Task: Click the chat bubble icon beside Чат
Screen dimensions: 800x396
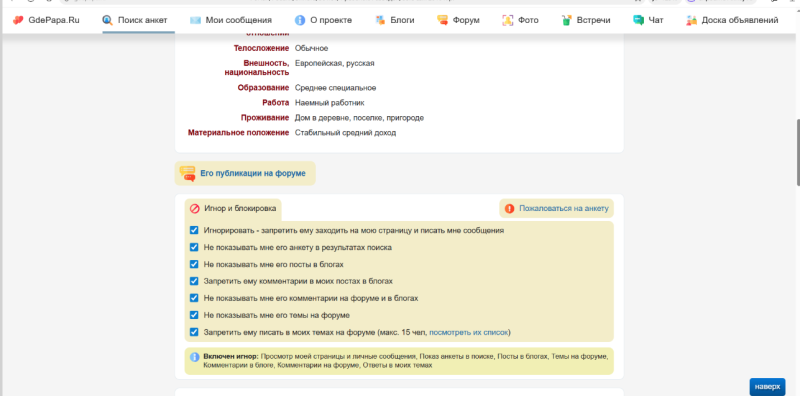Action: (638, 20)
